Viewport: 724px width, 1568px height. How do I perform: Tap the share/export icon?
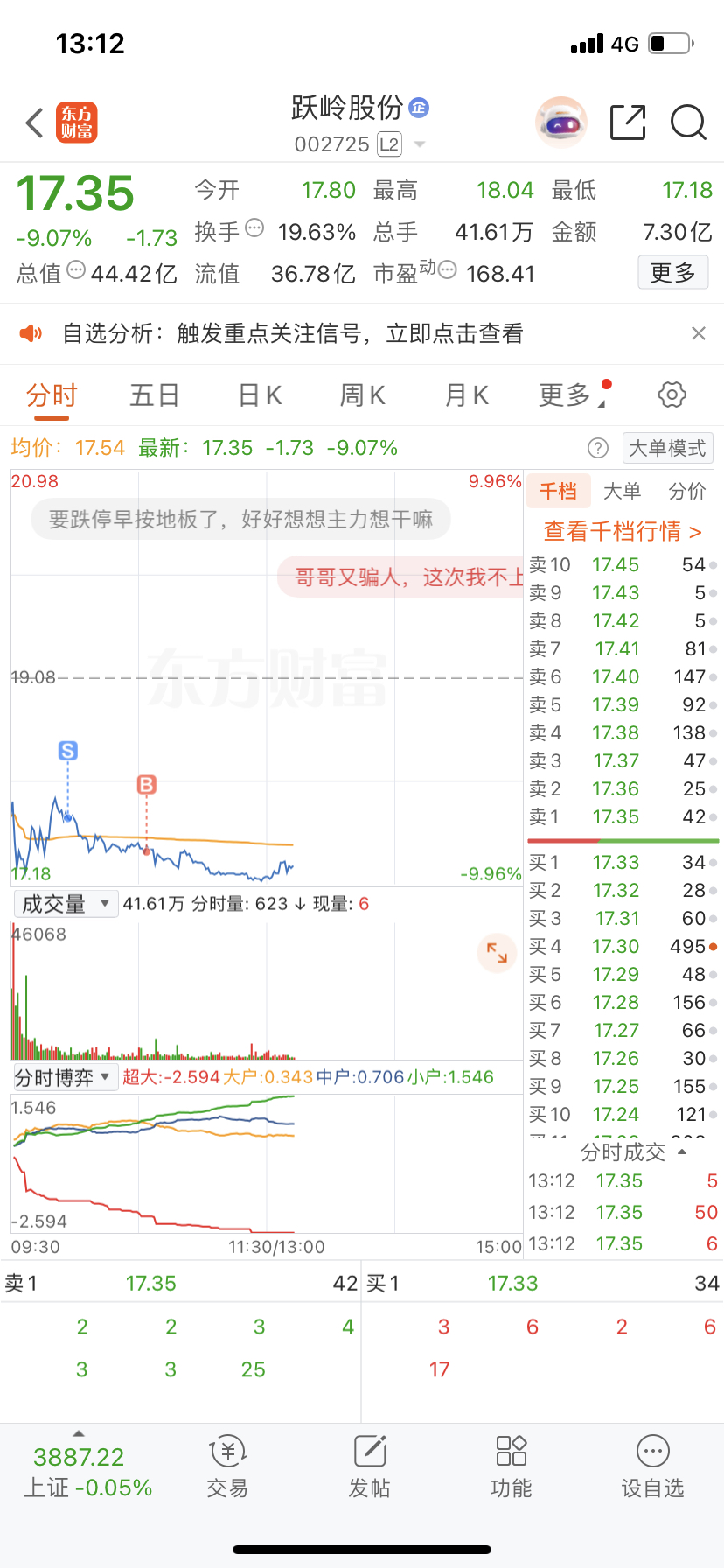[628, 122]
